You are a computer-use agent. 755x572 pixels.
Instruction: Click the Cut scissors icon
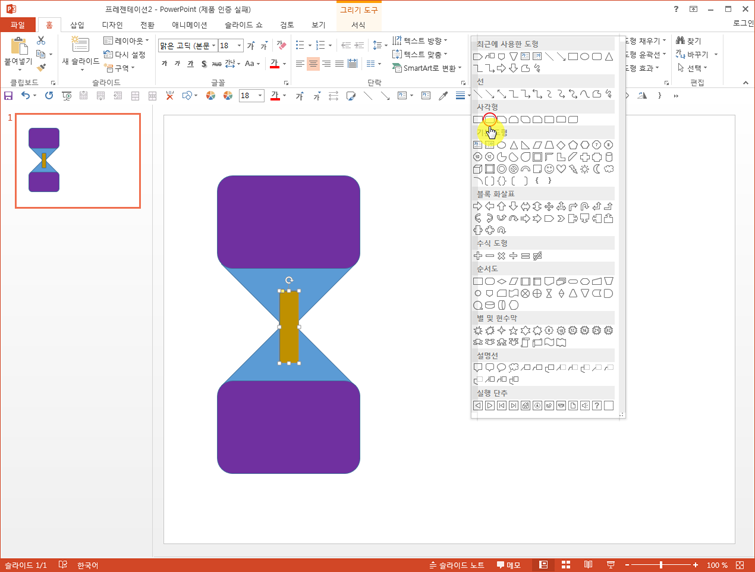pos(41,40)
